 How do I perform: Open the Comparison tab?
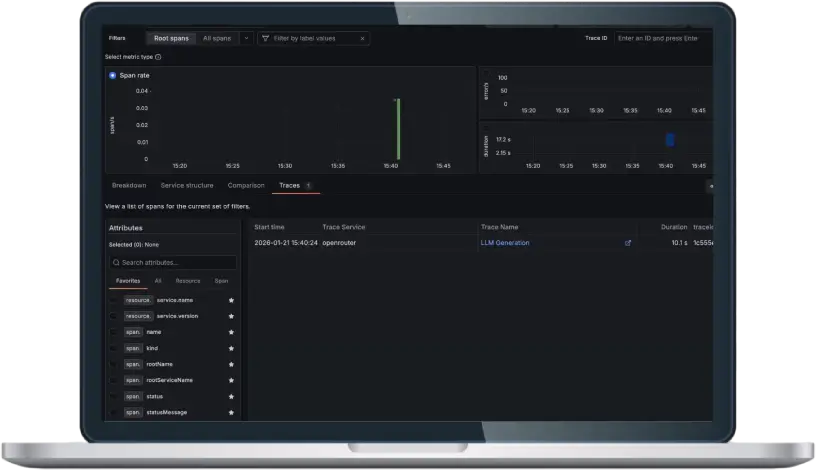(x=246, y=186)
